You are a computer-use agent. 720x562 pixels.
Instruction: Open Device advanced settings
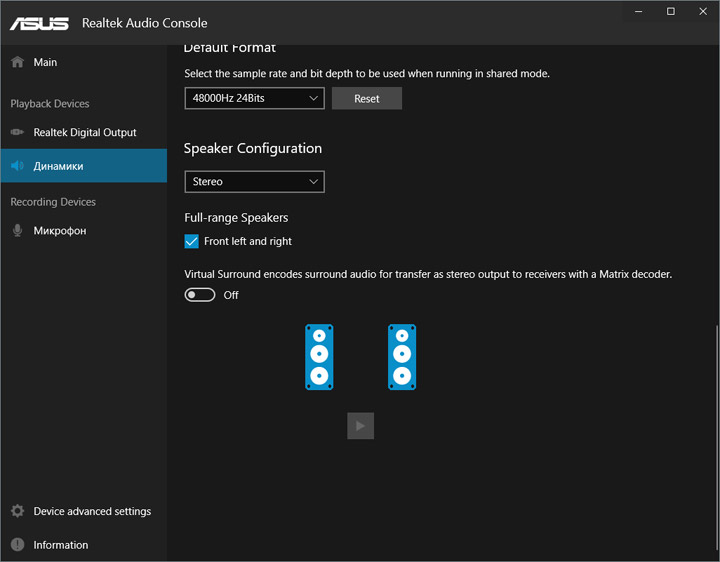92,511
